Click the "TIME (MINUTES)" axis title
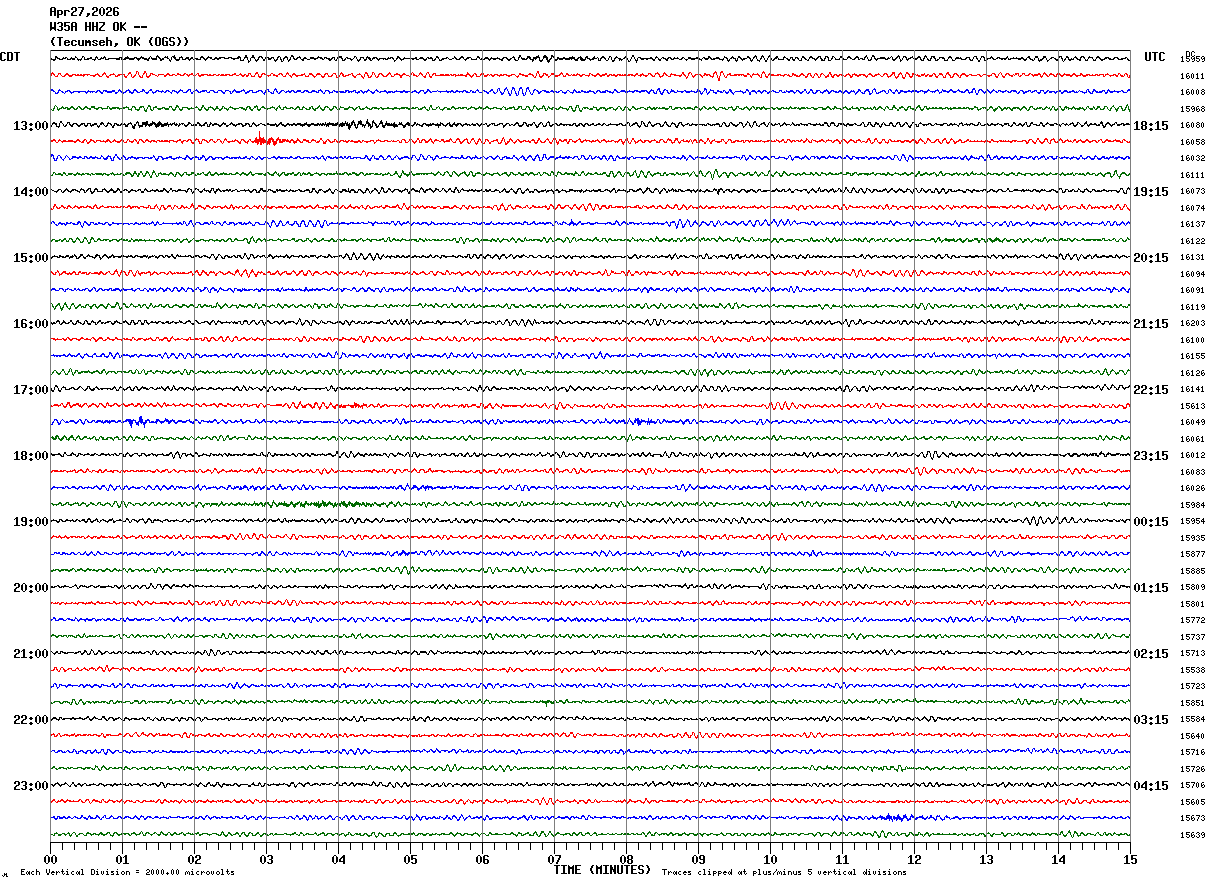Image resolution: width=1210 pixels, height=886 pixels. pos(602,870)
